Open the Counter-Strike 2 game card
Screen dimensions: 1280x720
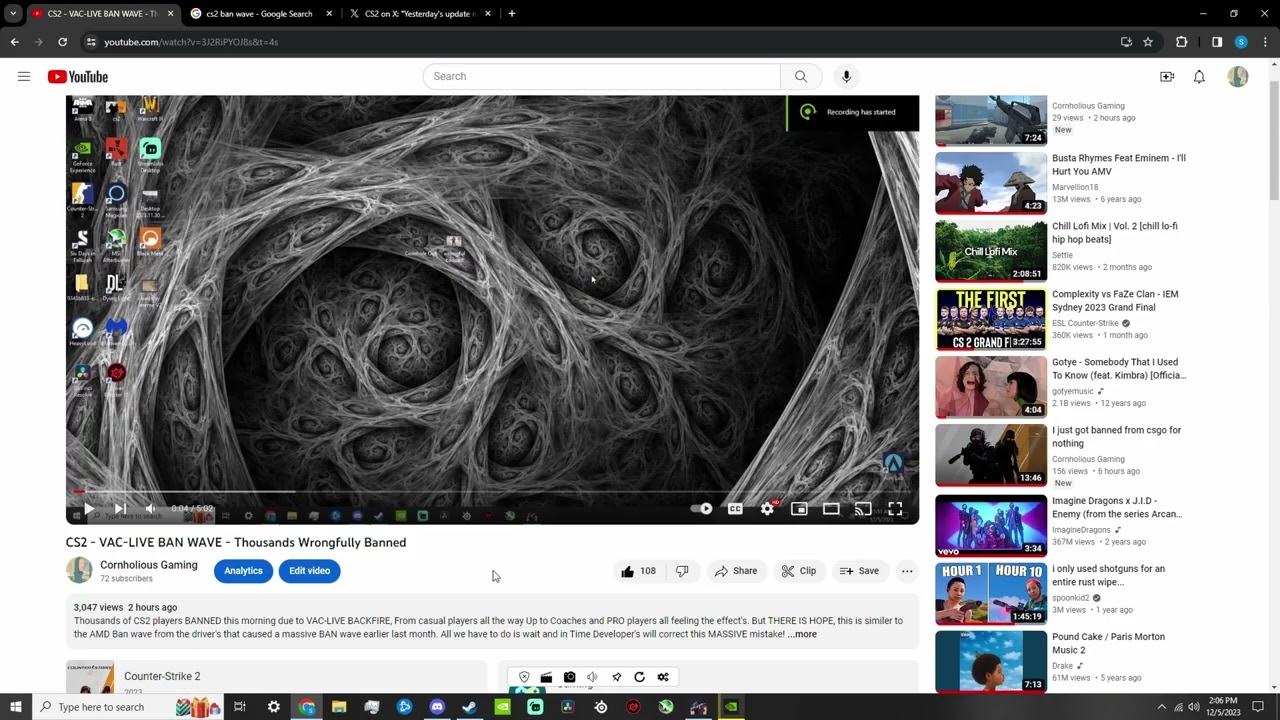276,677
